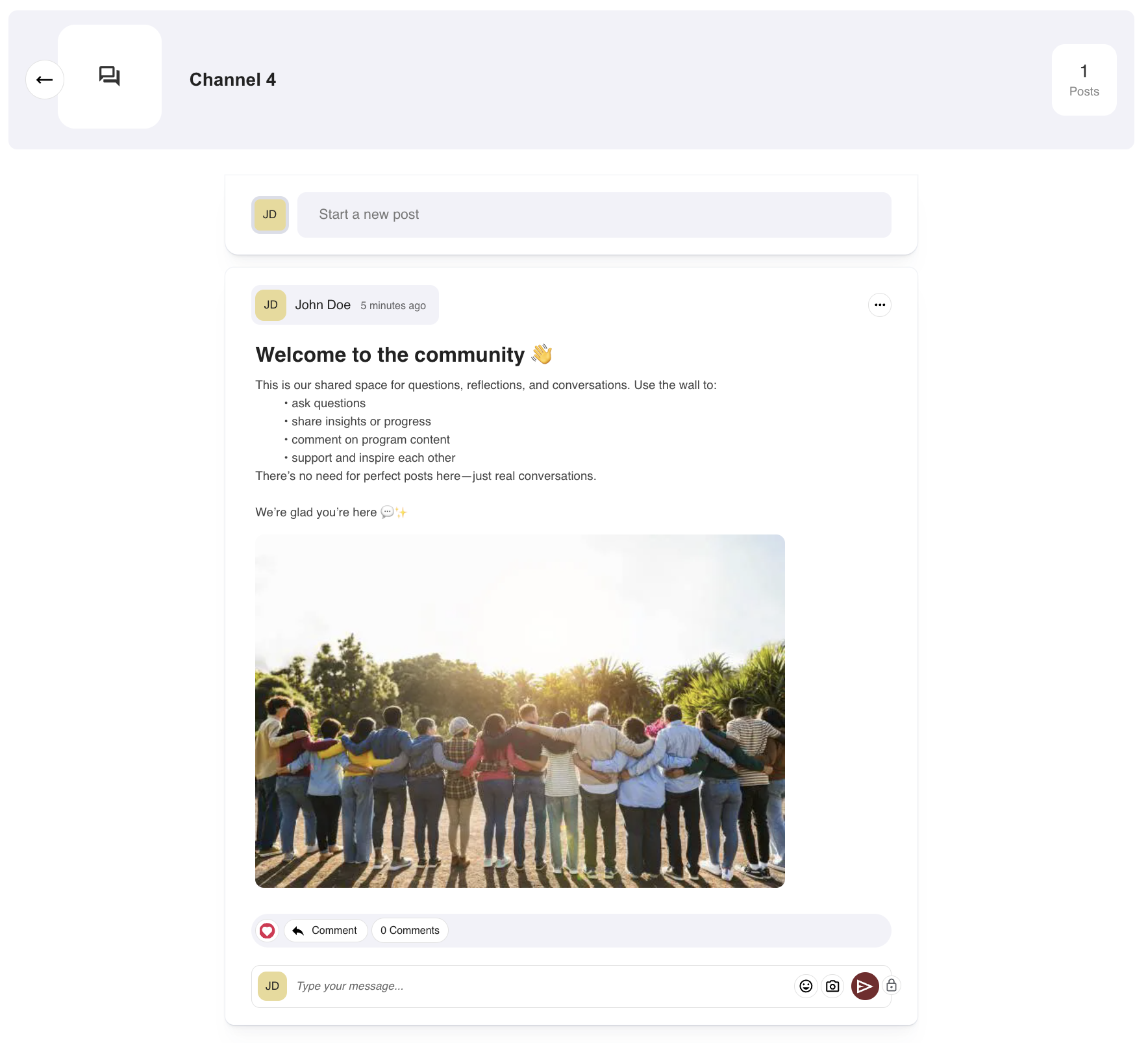Click the Comment reply button
Viewport: 1148px width, 1043px height.
(325, 931)
